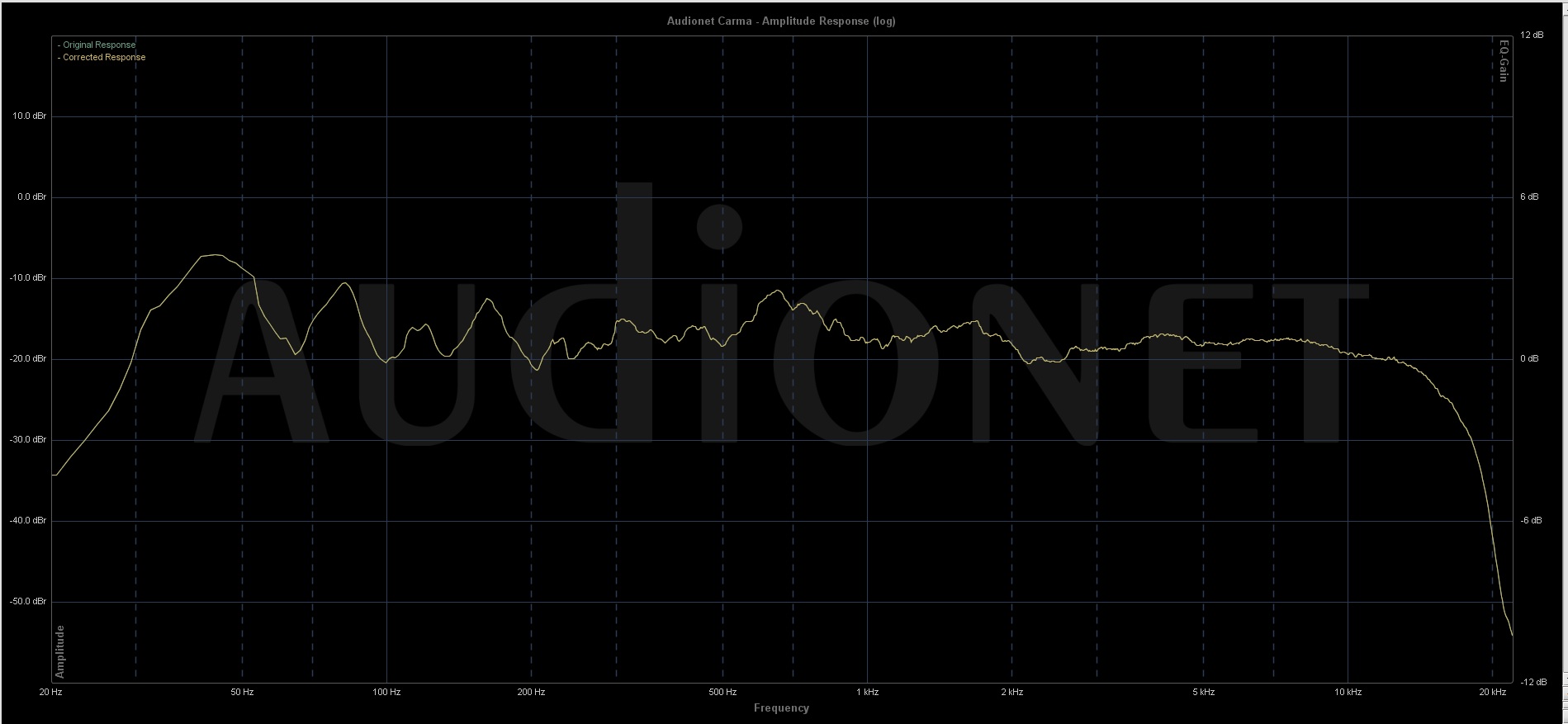Click the chart title Audionet Carma
Image resolution: width=1568 pixels, height=724 pixels.
pyautogui.click(x=780, y=21)
